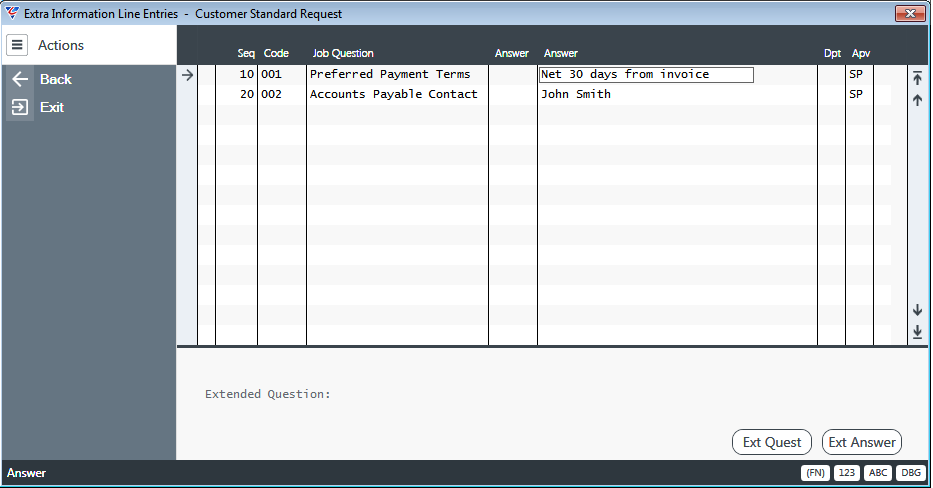This screenshot has height=488, width=933.
Task: Click code 002 cell
Action: click(x=271, y=94)
